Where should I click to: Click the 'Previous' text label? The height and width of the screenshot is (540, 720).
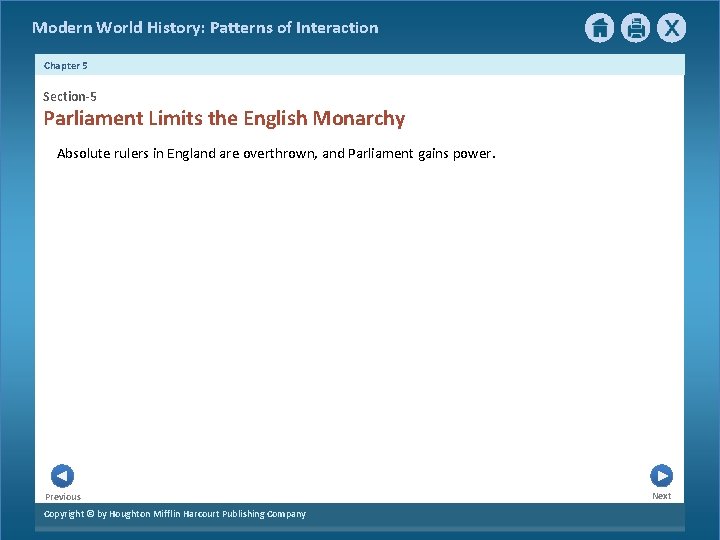click(x=63, y=497)
